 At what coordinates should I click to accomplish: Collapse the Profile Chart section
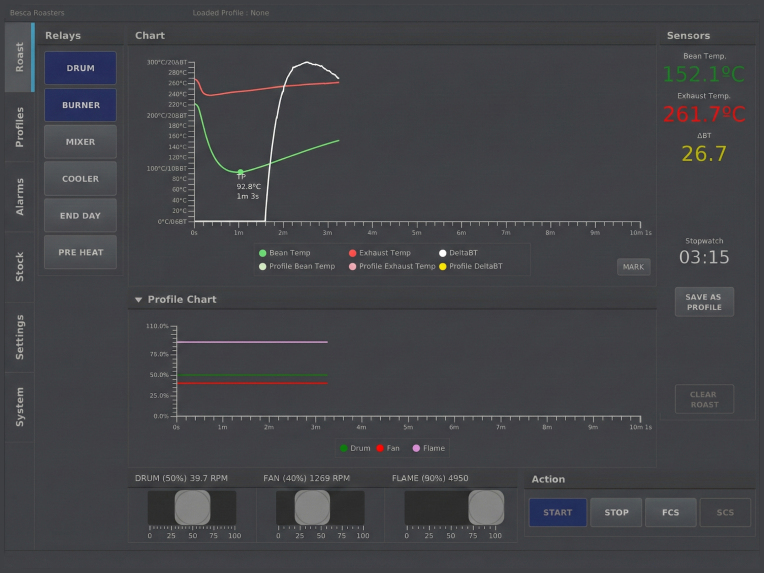138,299
